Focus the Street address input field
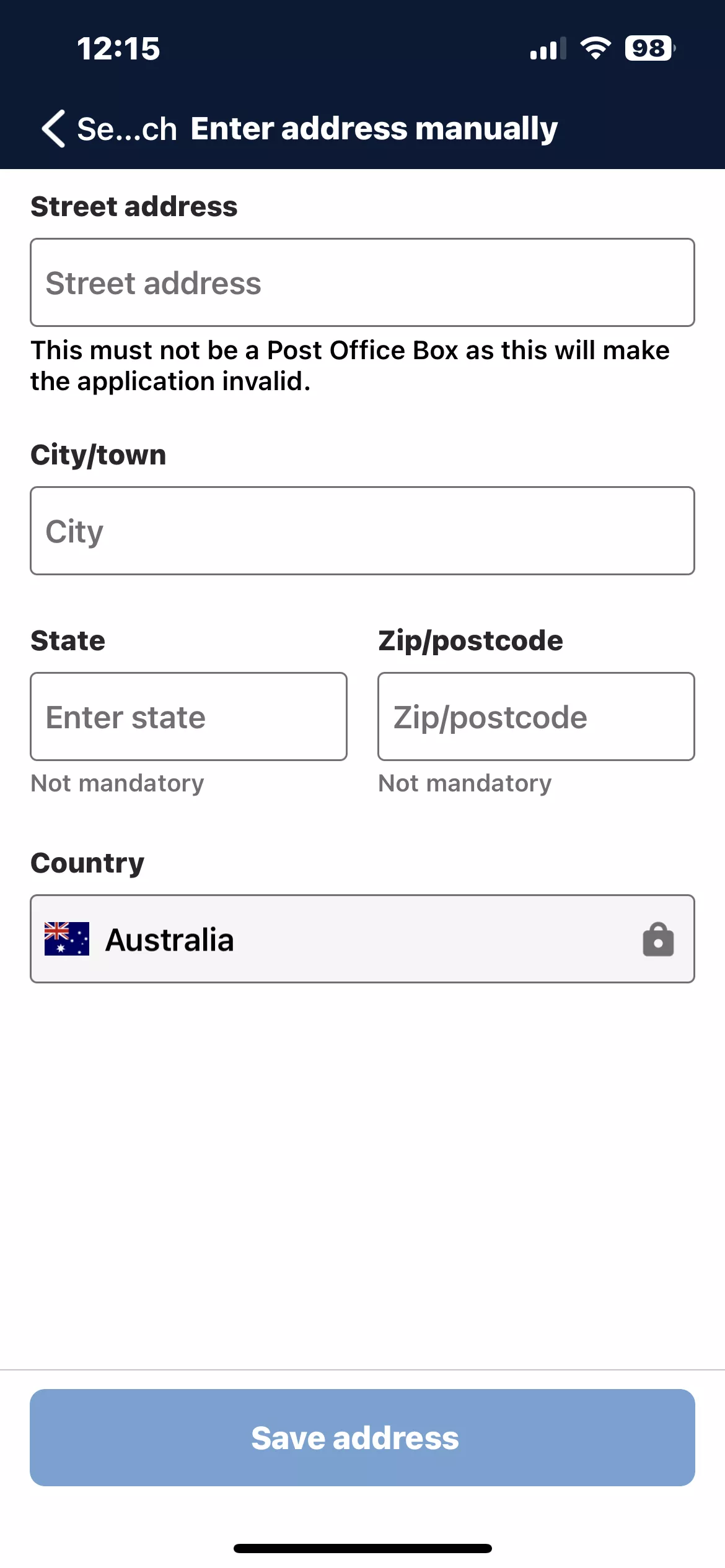The image size is (725, 1568). click(x=362, y=282)
